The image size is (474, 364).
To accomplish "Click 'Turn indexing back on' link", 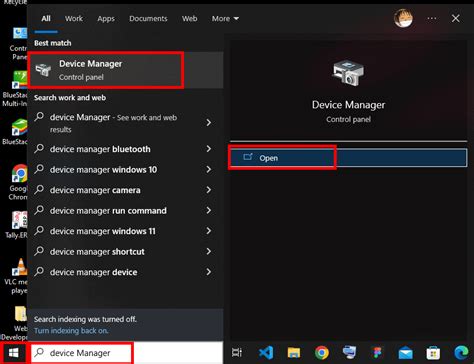I will 71,331.
